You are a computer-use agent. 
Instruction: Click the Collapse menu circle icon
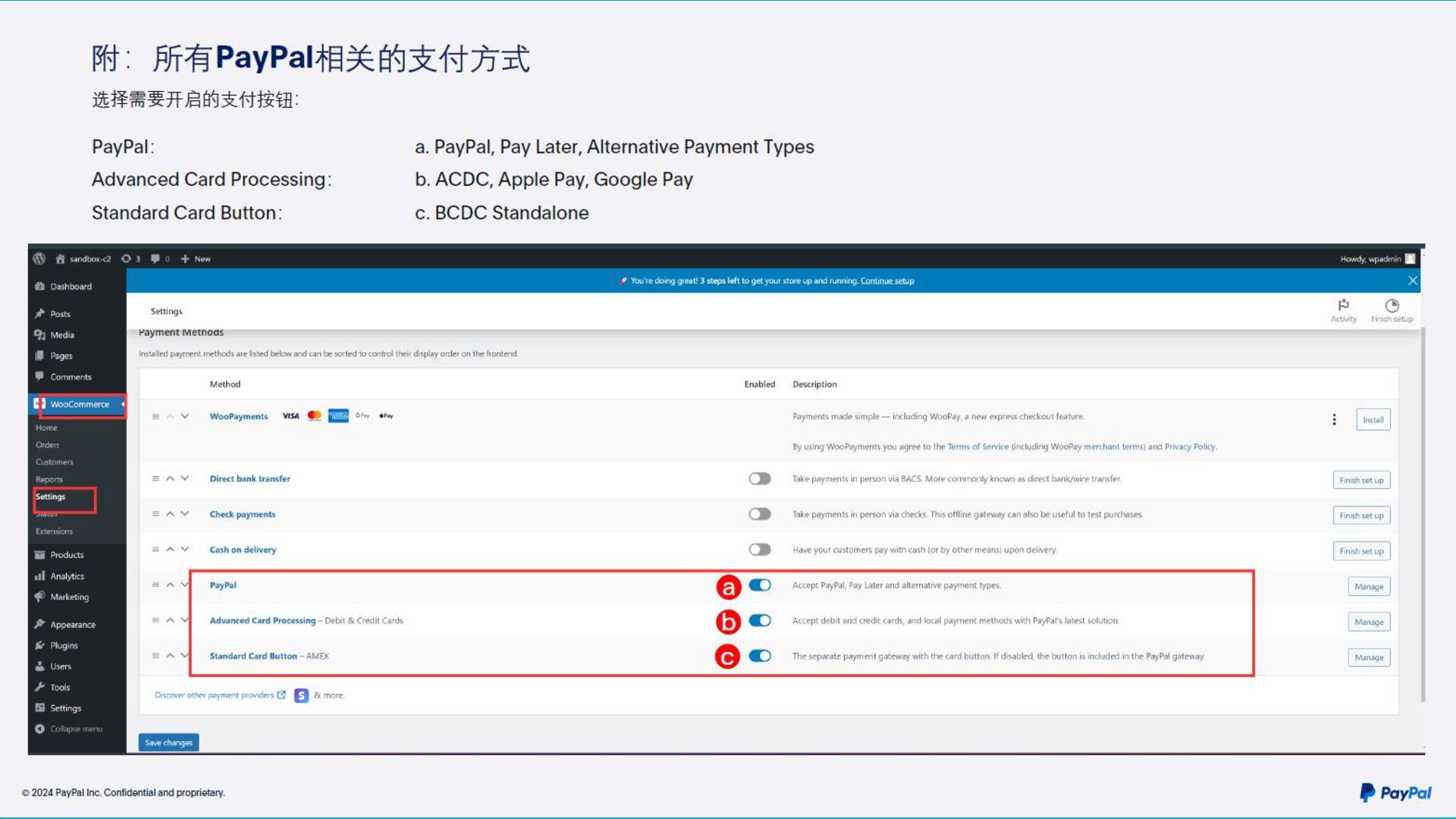tap(40, 729)
